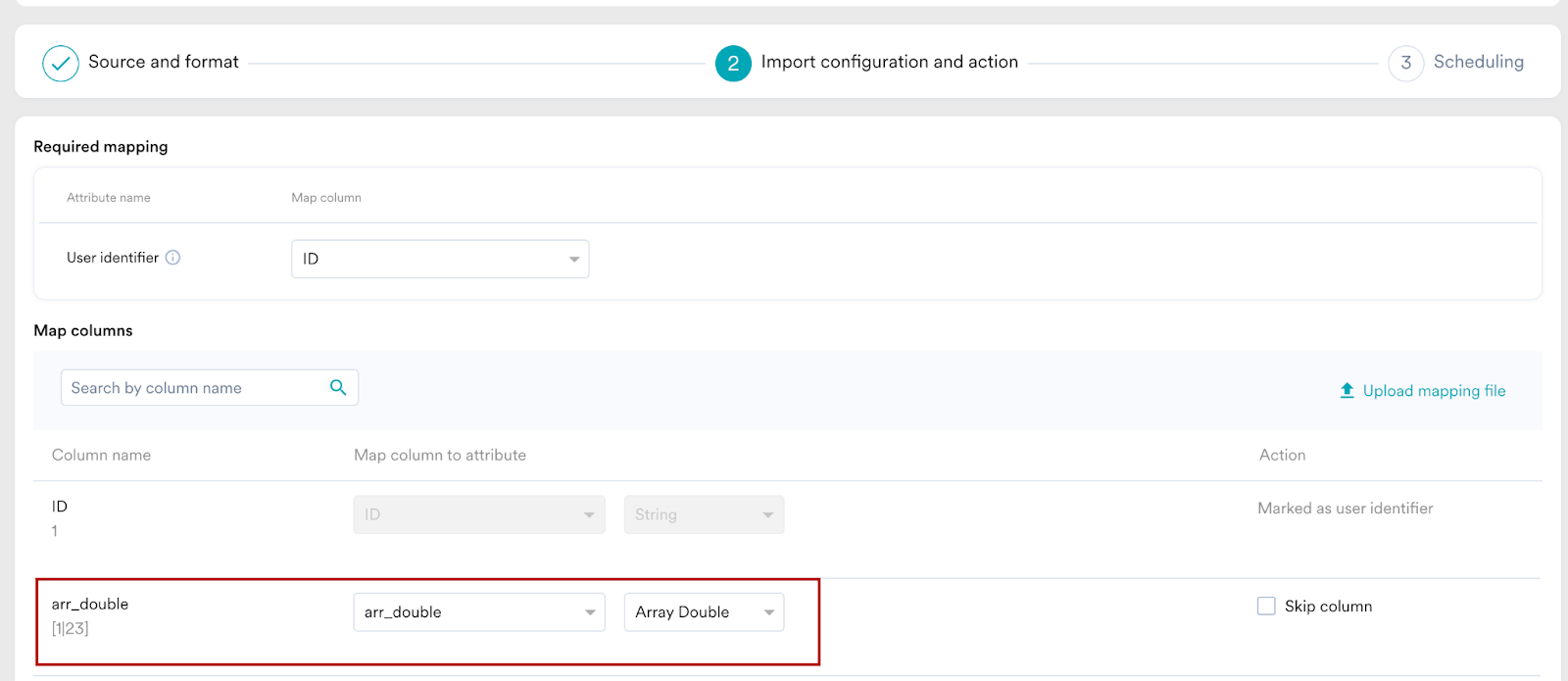
Task: Open the User identifier ID dropdown
Action: coord(440,259)
